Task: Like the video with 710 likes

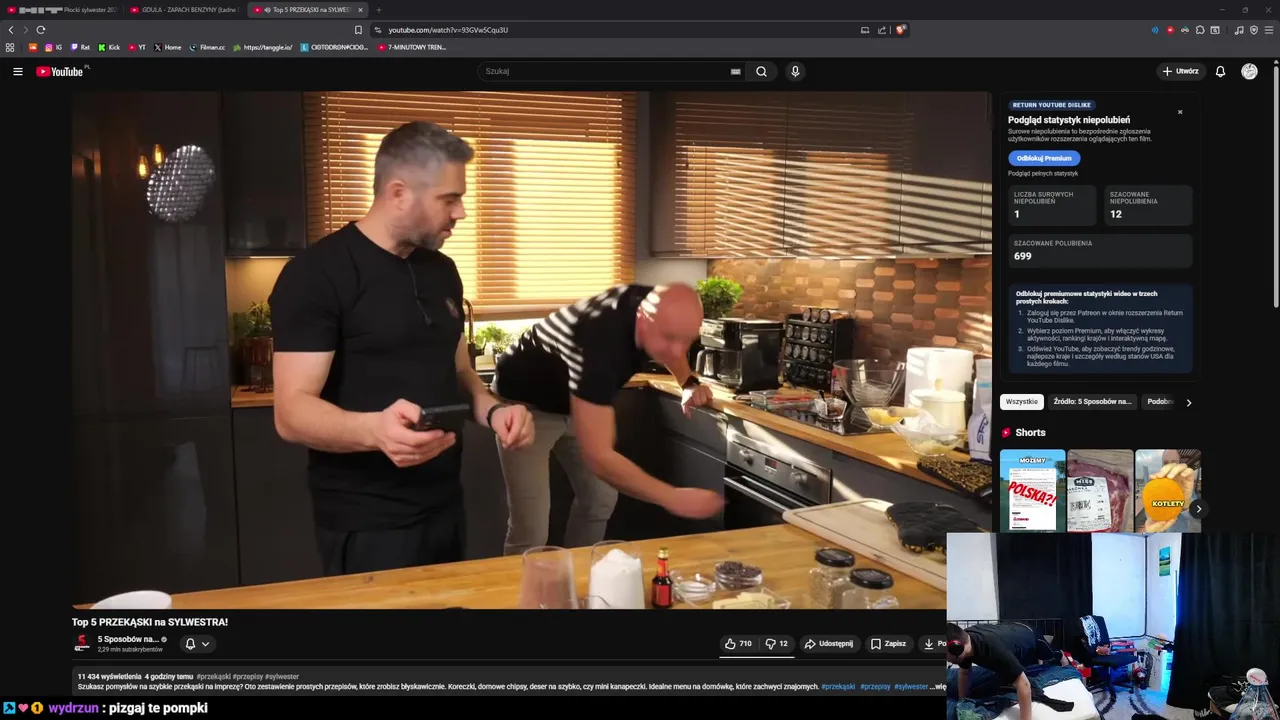Action: pos(738,643)
